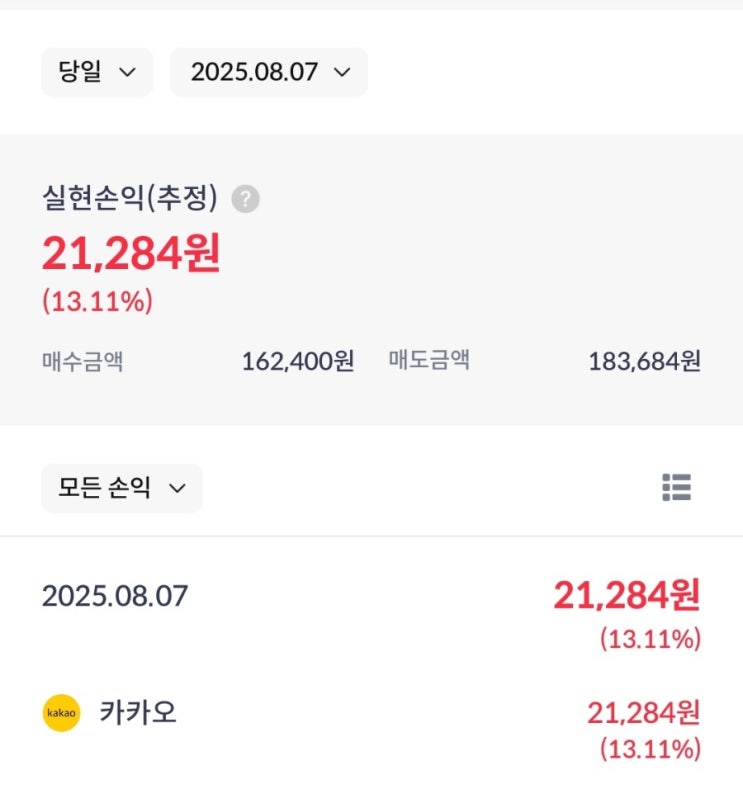Image resolution: width=743 pixels, height=789 pixels.
Task: Select the 2025.08.07 date row in list
Action: click(114, 596)
